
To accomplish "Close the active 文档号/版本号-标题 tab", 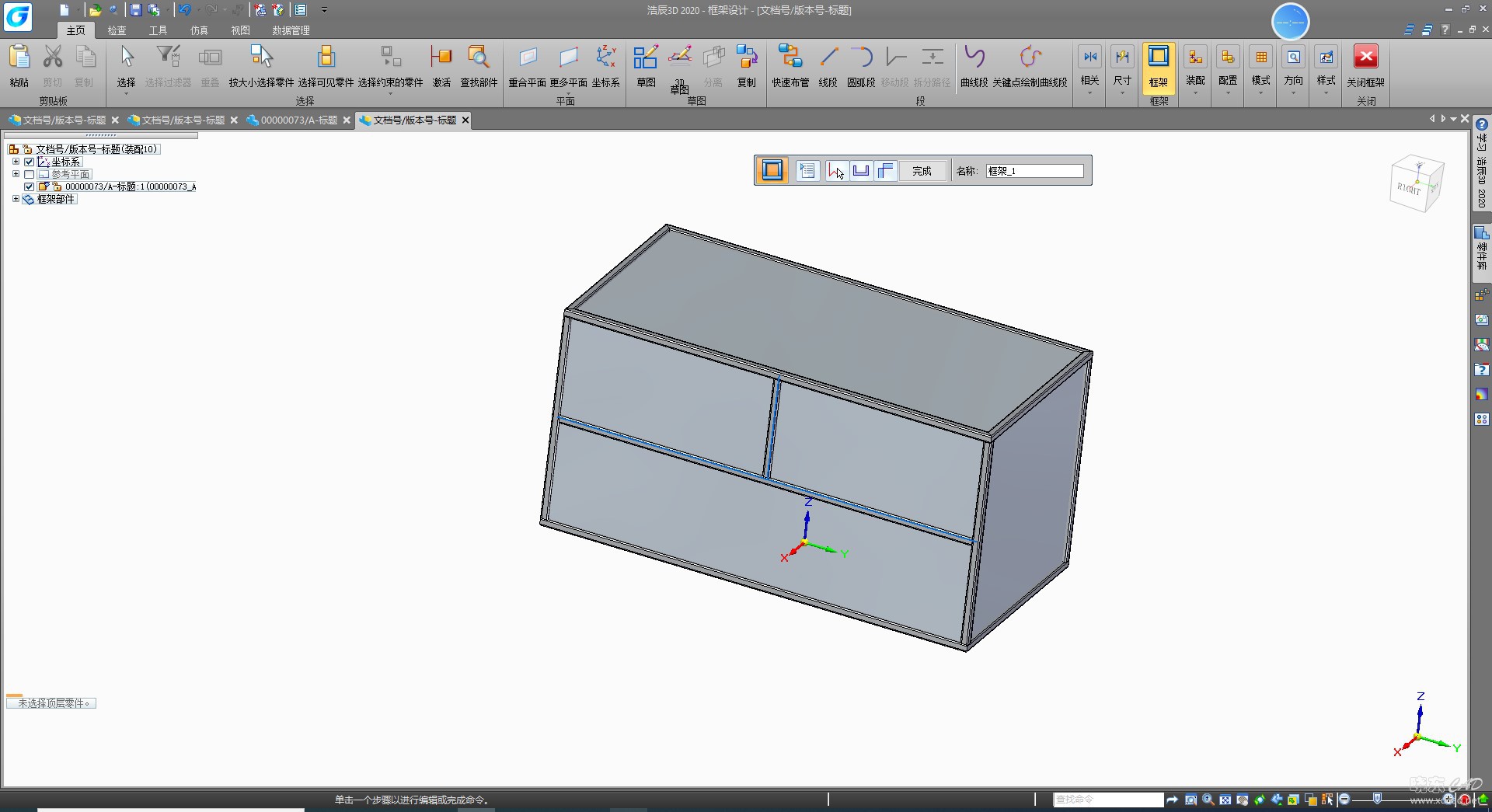I will point(465,120).
